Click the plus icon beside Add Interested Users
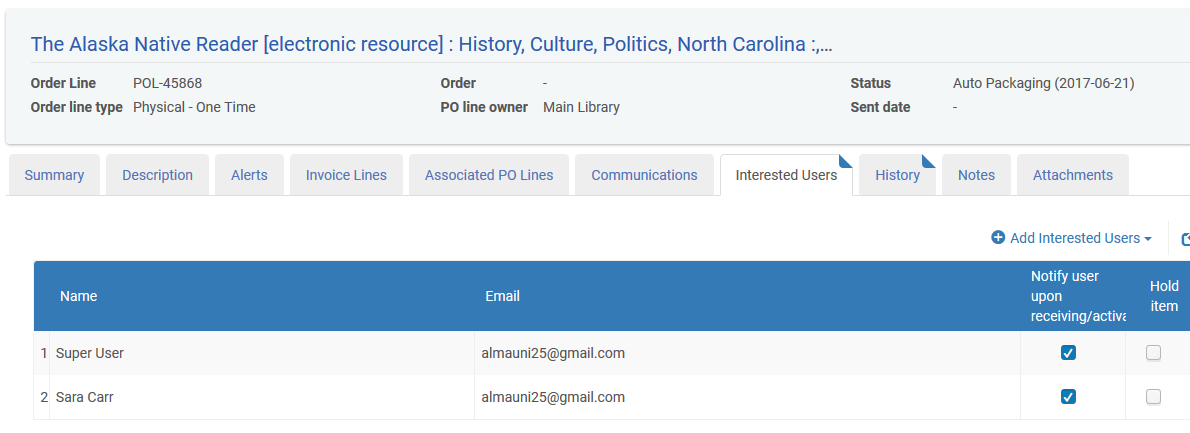The image size is (1190, 433). [998, 238]
